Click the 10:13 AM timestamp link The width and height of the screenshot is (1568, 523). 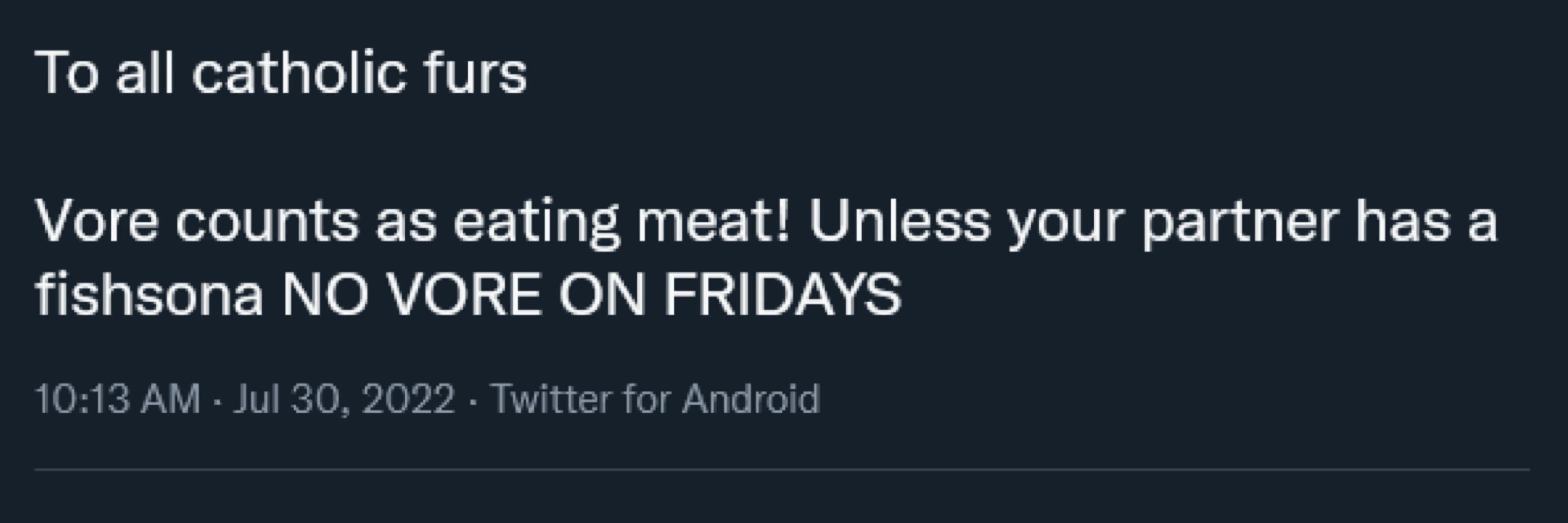pyautogui.click(x=118, y=399)
